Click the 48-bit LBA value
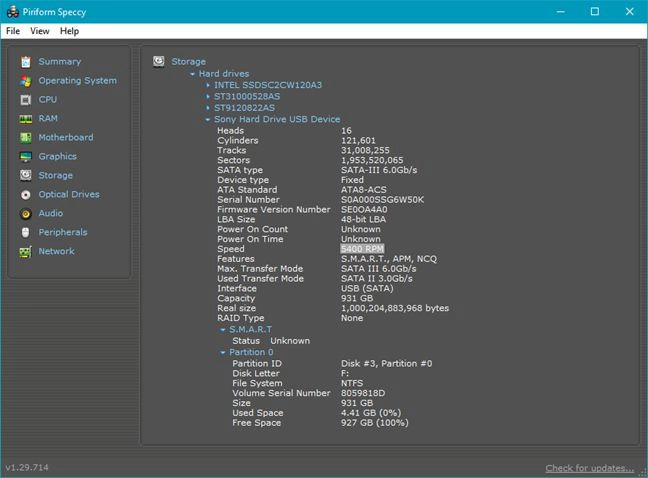This screenshot has width=648, height=478. [x=363, y=219]
